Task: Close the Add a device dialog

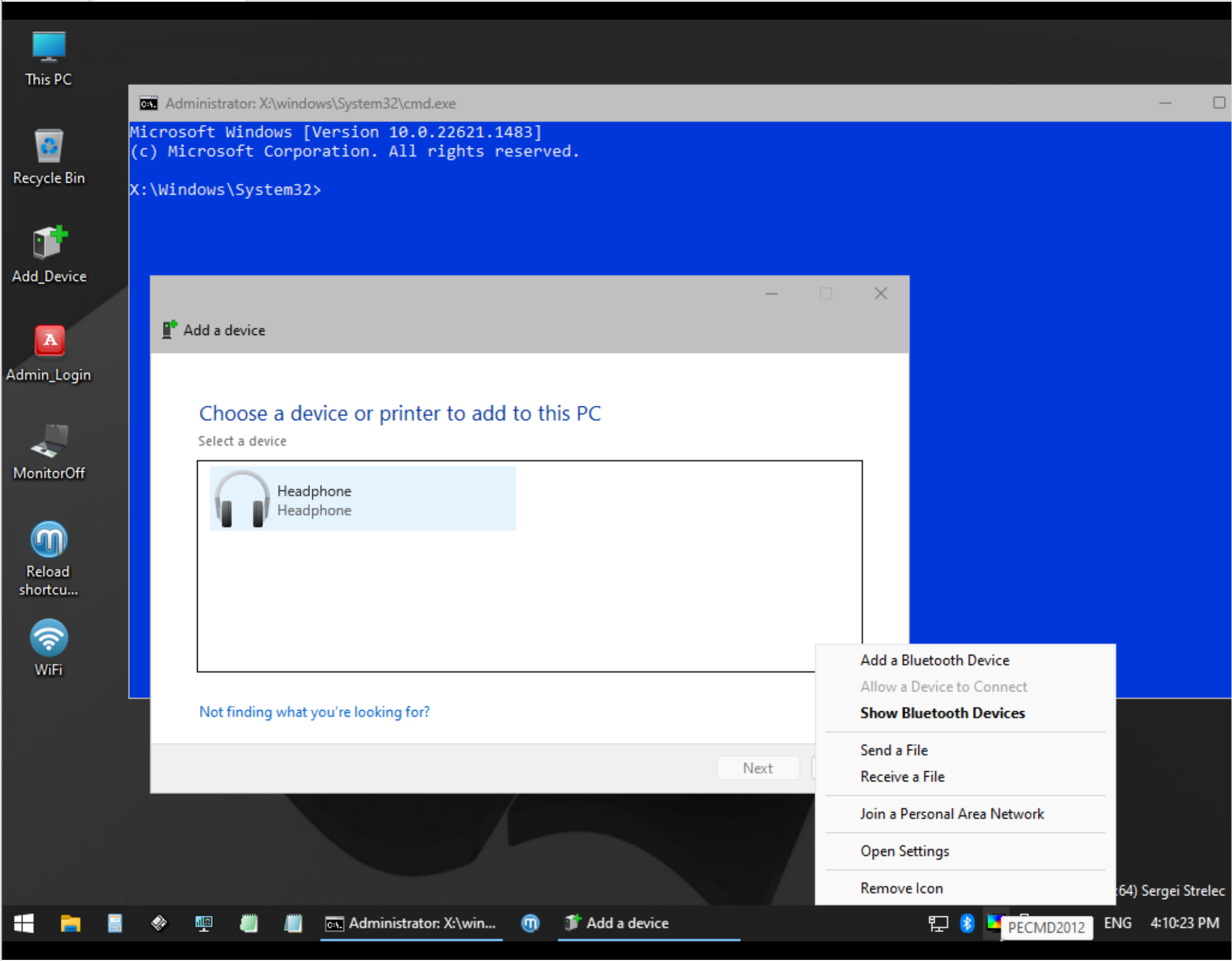Action: 881,293
